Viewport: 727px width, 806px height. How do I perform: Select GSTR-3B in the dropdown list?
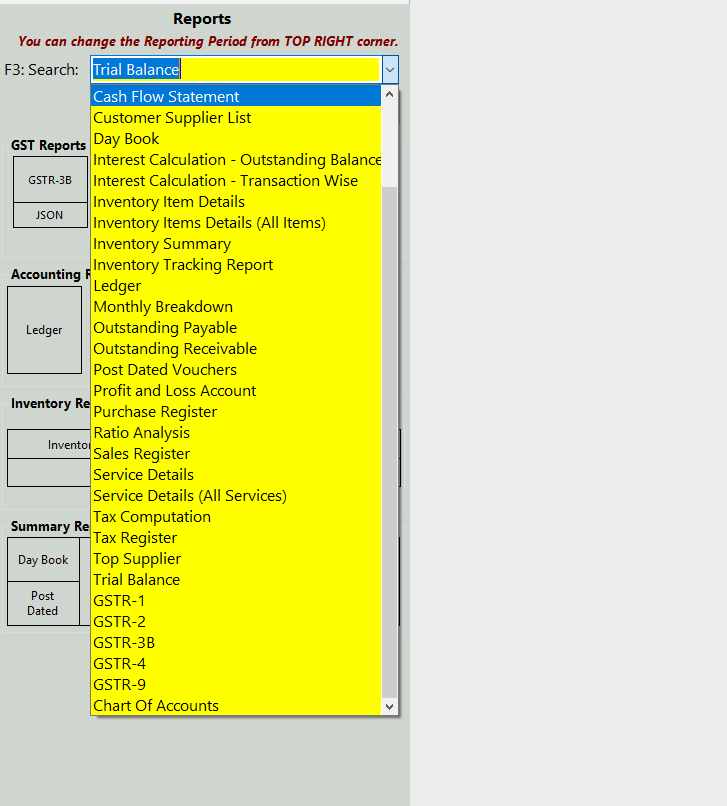236,643
